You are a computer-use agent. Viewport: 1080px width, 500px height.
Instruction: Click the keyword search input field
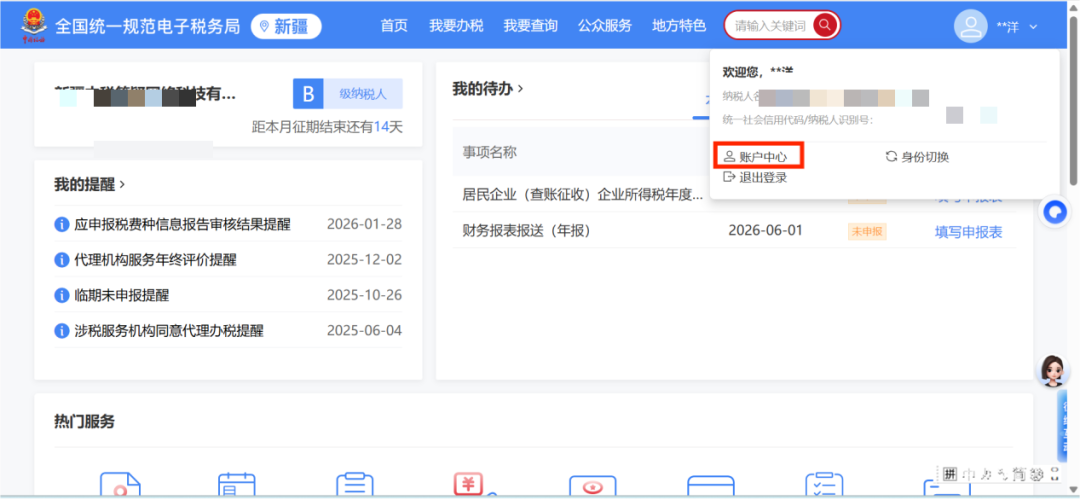pyautogui.click(x=769, y=26)
